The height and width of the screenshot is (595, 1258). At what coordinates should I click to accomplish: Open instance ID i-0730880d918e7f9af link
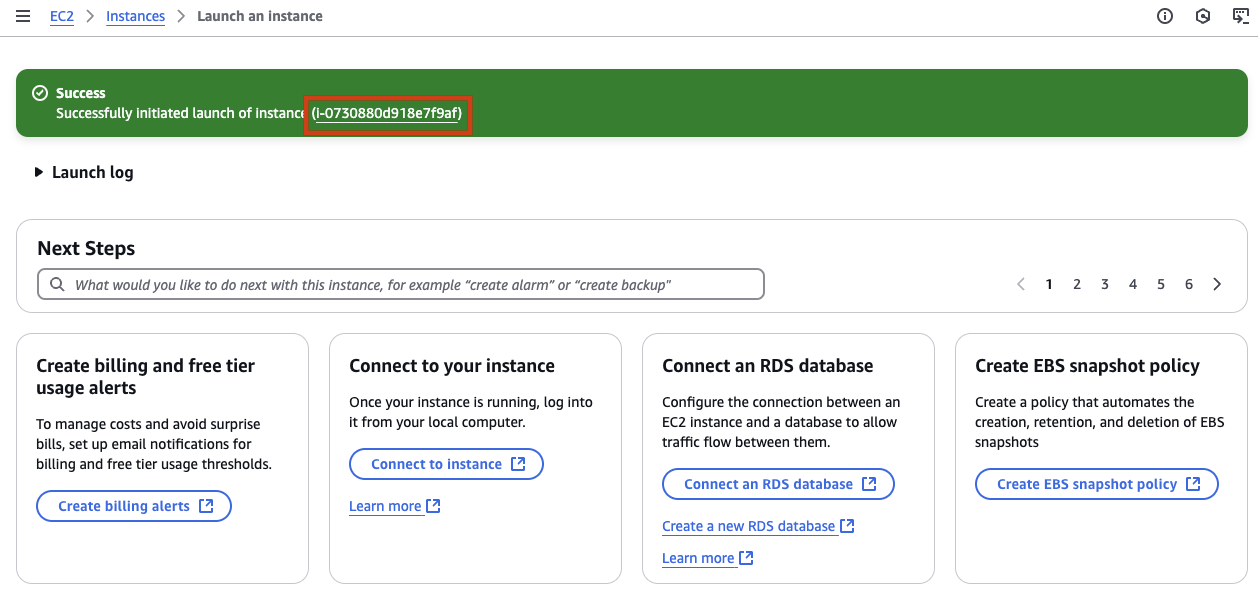387,113
